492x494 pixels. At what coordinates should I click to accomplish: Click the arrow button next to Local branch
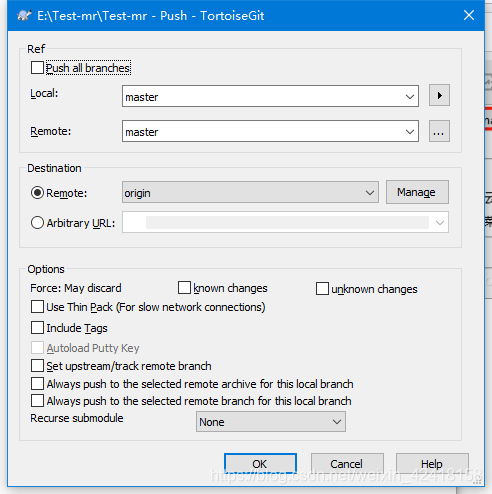(439, 95)
